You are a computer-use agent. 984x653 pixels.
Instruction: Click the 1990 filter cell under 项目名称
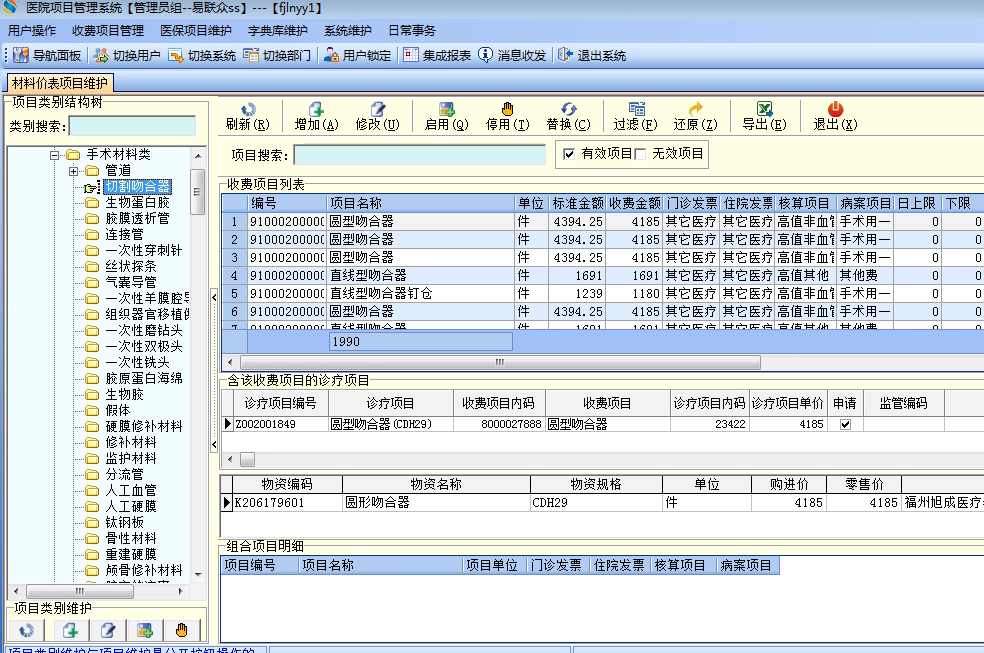pyautogui.click(x=420, y=342)
